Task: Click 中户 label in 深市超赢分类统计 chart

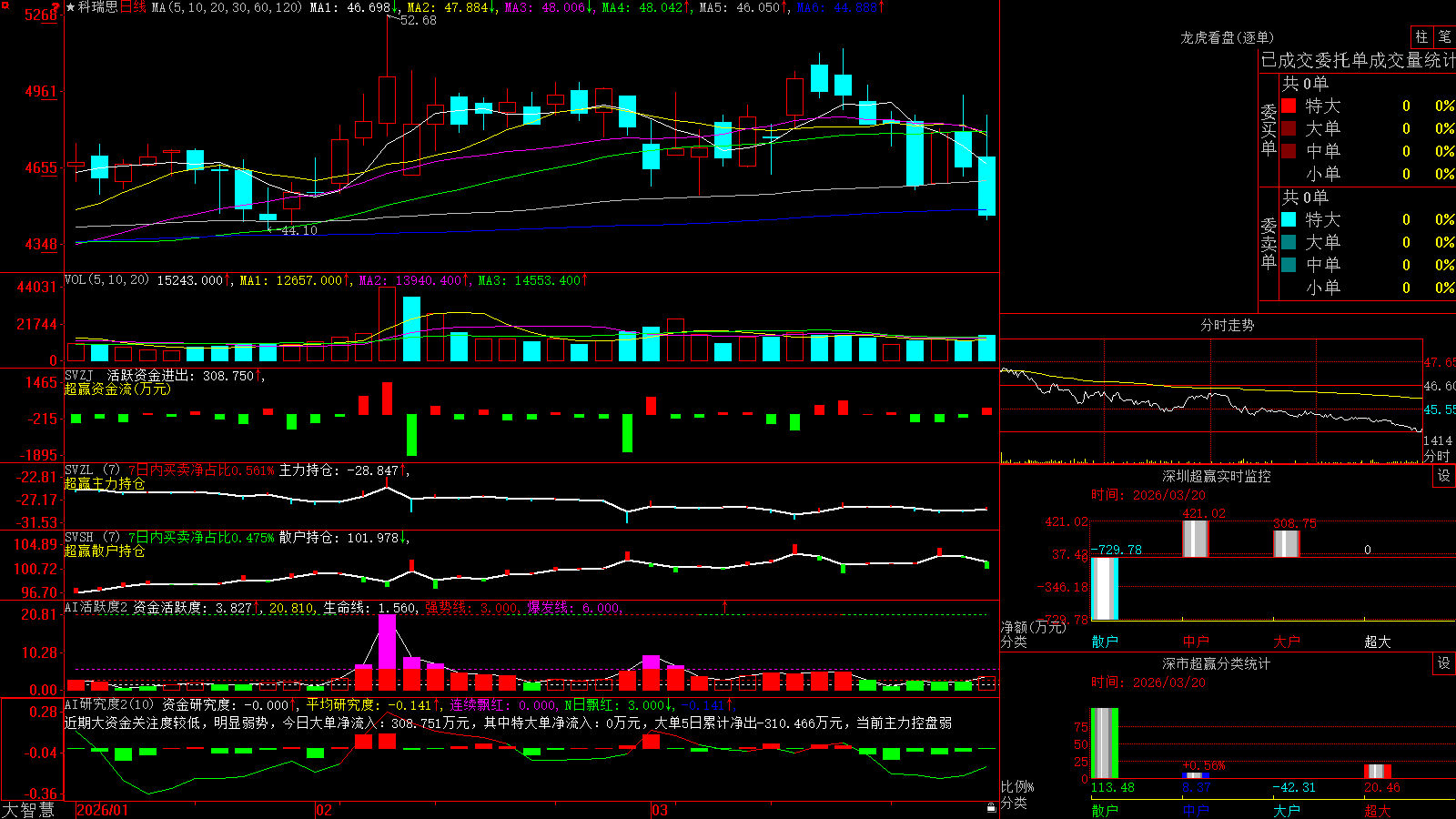Action: click(1196, 811)
